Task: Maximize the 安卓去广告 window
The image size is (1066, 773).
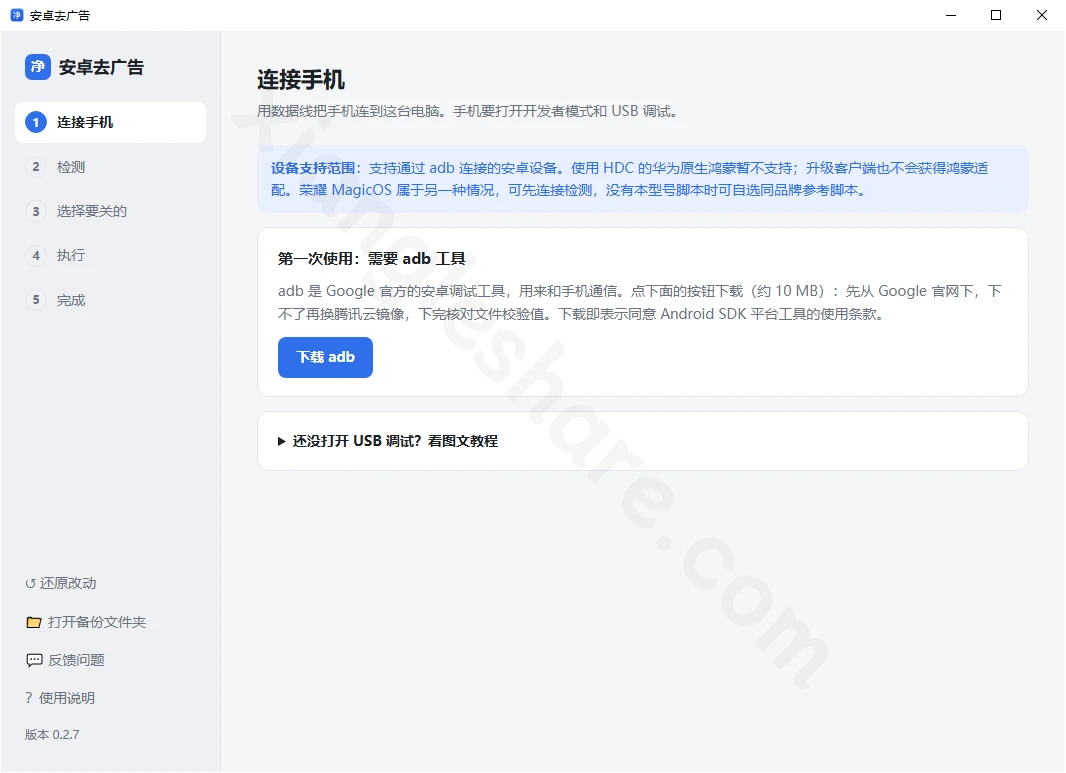Action: (x=996, y=15)
